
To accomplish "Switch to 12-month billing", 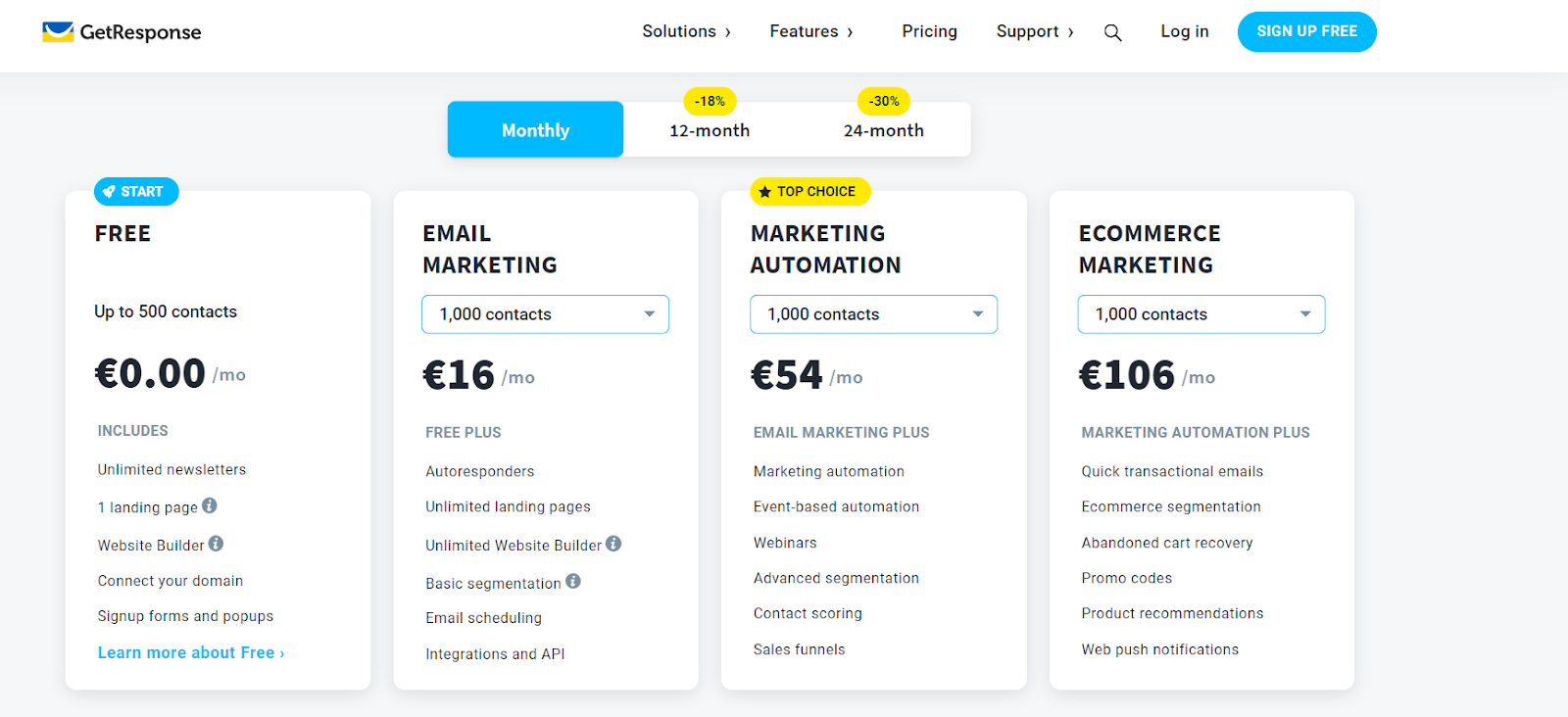I will (x=710, y=130).
